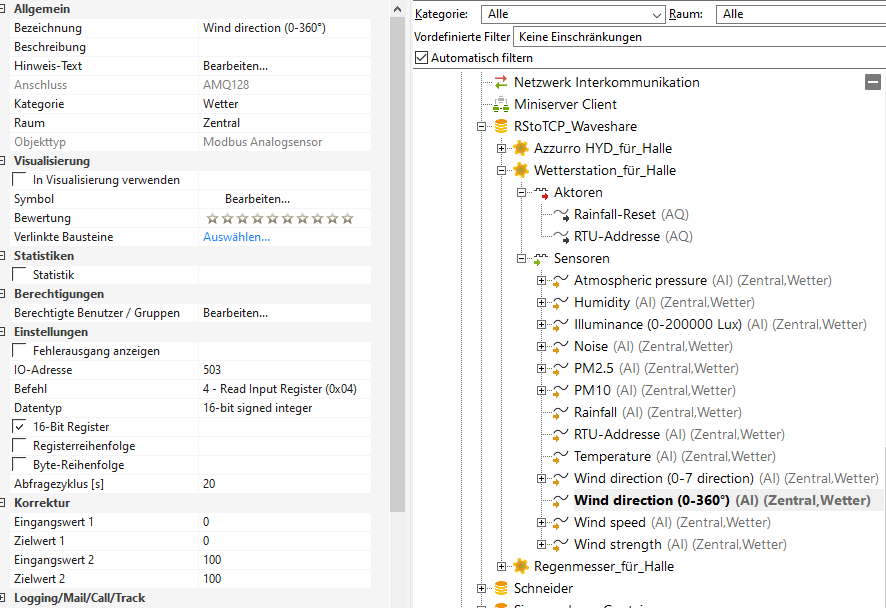Image resolution: width=886 pixels, height=608 pixels.
Task: Expand the Regenmesser_für_Halle node
Action: 501,566
